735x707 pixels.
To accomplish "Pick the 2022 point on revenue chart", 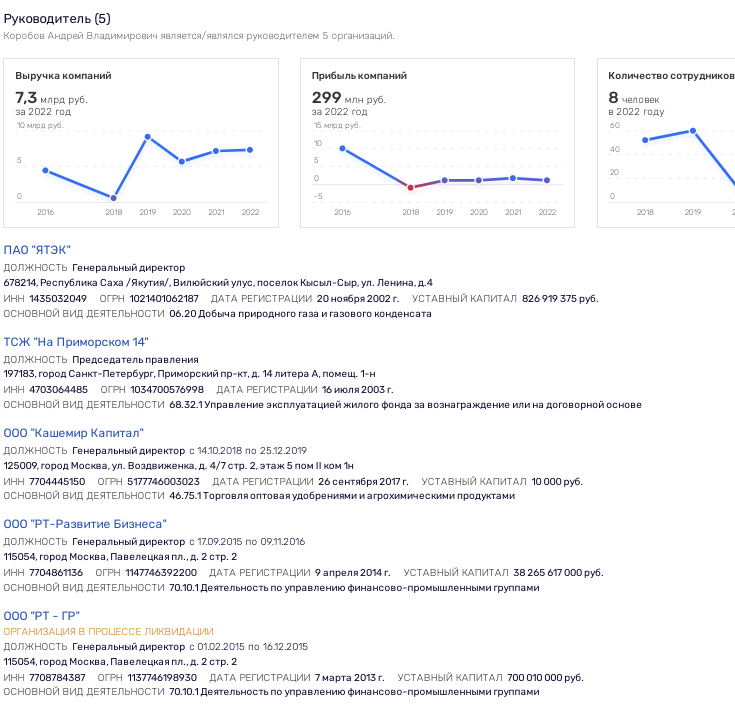I will point(250,150).
